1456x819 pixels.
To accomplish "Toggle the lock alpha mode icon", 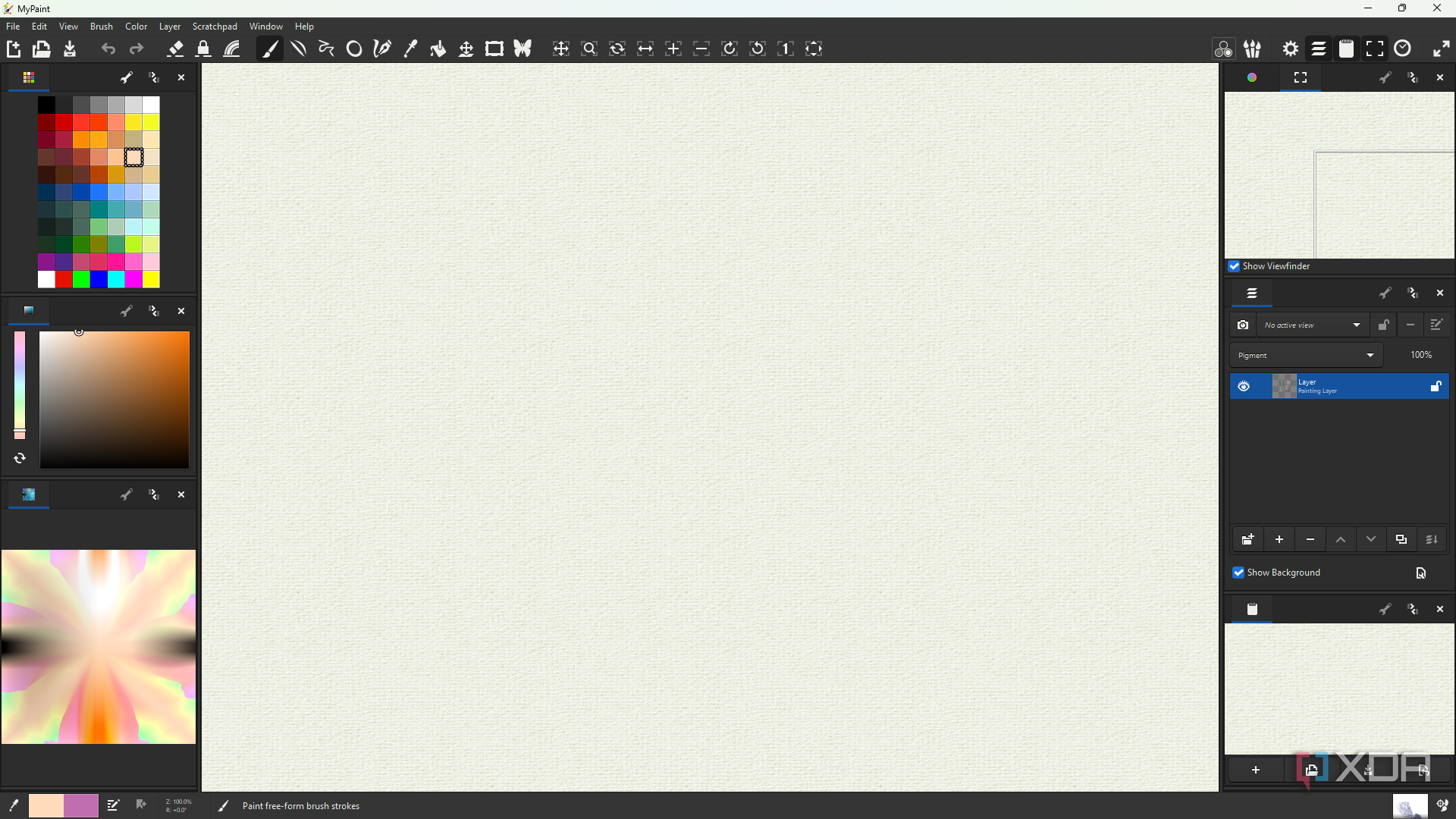I will pos(203,49).
